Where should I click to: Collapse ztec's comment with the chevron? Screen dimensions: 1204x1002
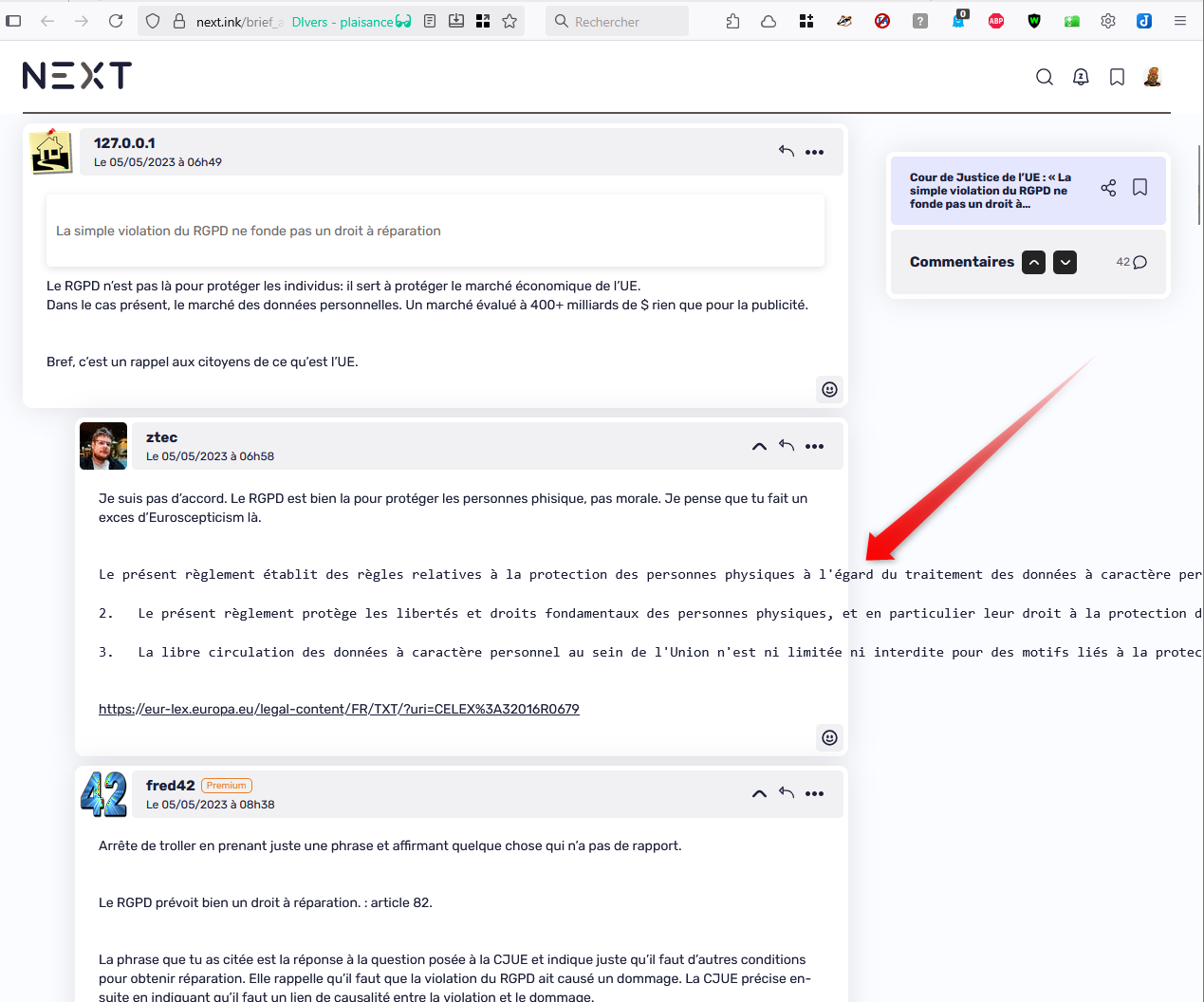click(x=759, y=446)
